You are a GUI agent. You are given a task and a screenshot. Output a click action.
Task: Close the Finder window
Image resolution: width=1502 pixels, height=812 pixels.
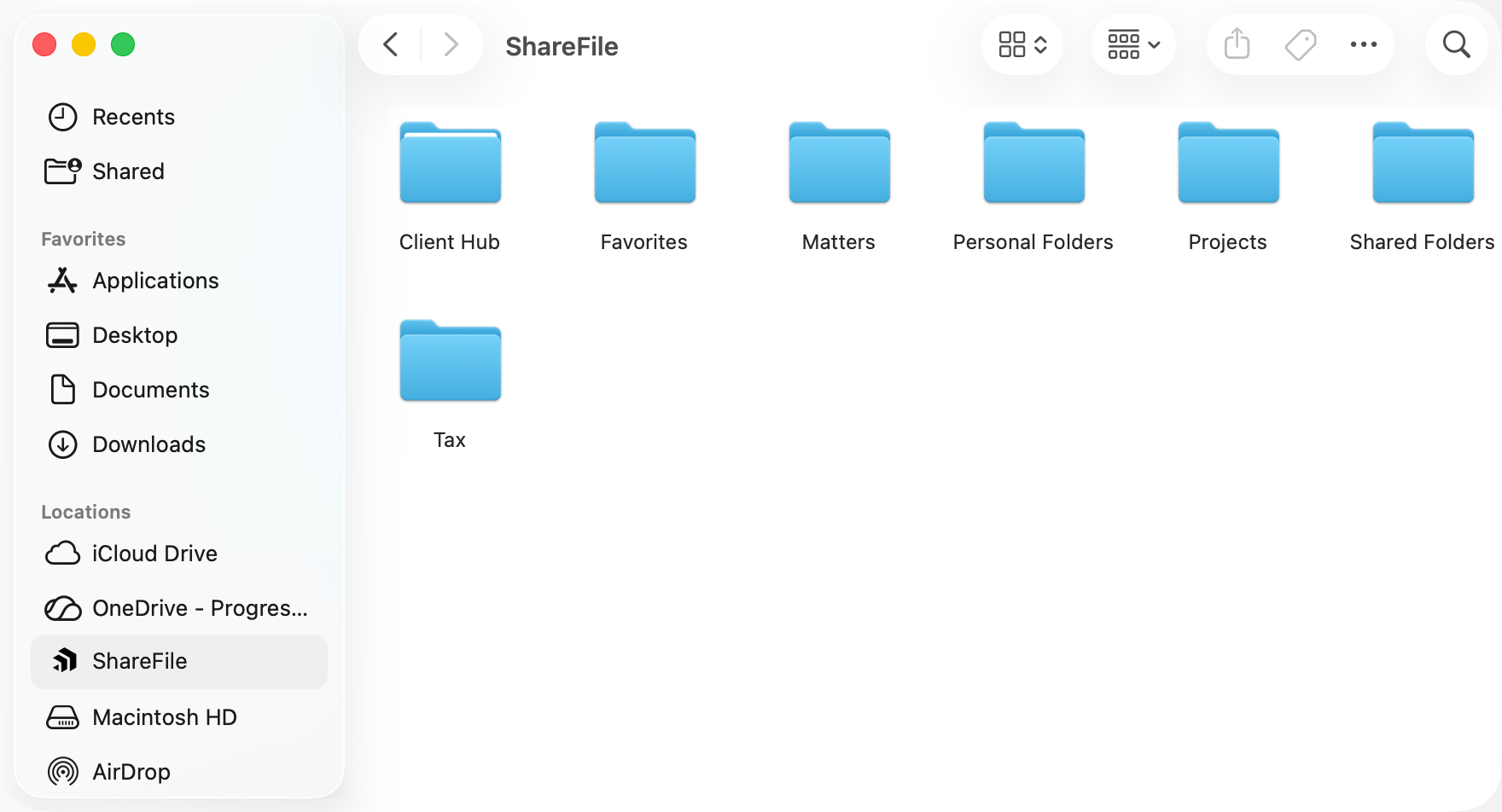point(44,44)
